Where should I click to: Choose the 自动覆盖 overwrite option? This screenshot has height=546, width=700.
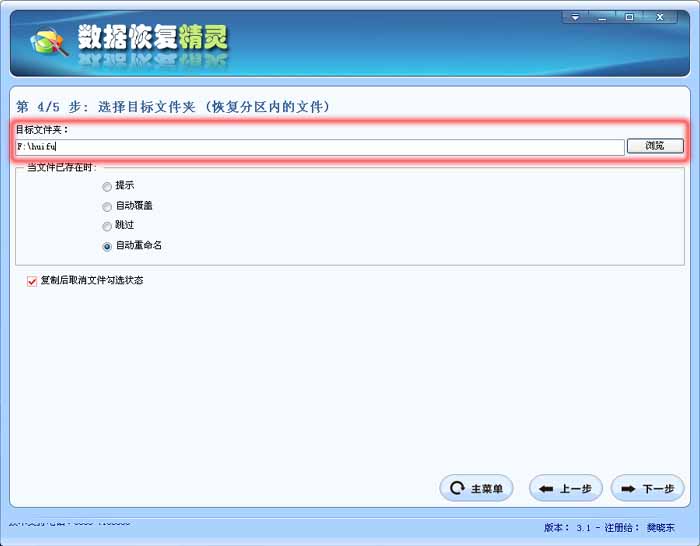tap(107, 206)
